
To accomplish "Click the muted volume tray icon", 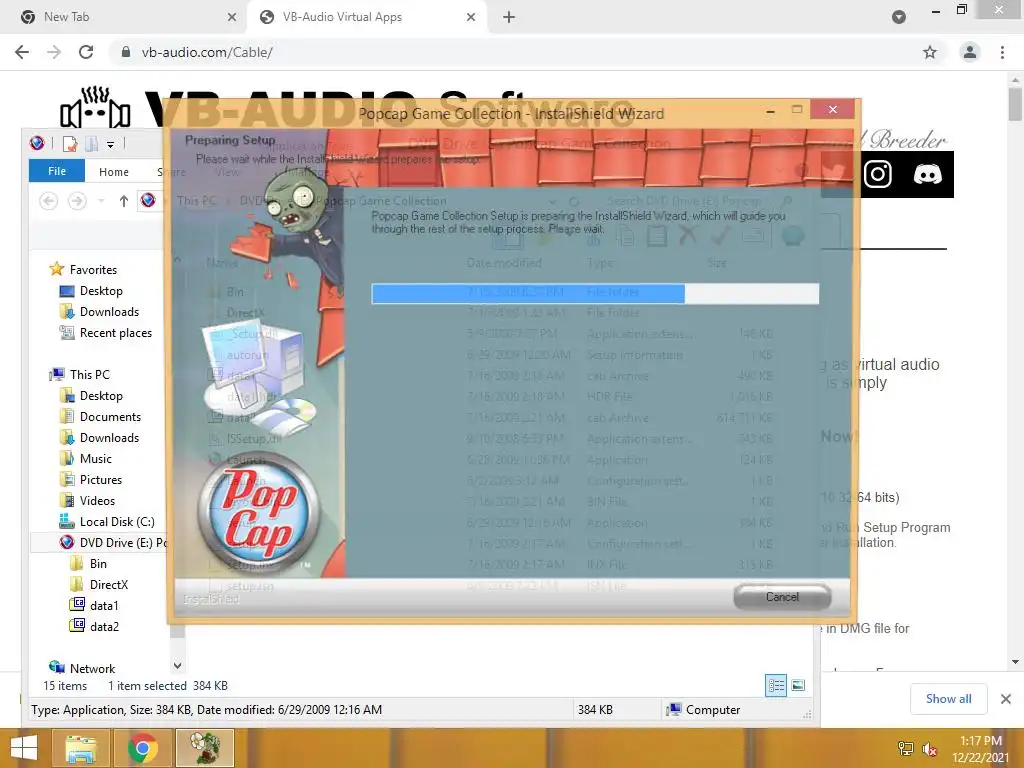I will (x=929, y=749).
